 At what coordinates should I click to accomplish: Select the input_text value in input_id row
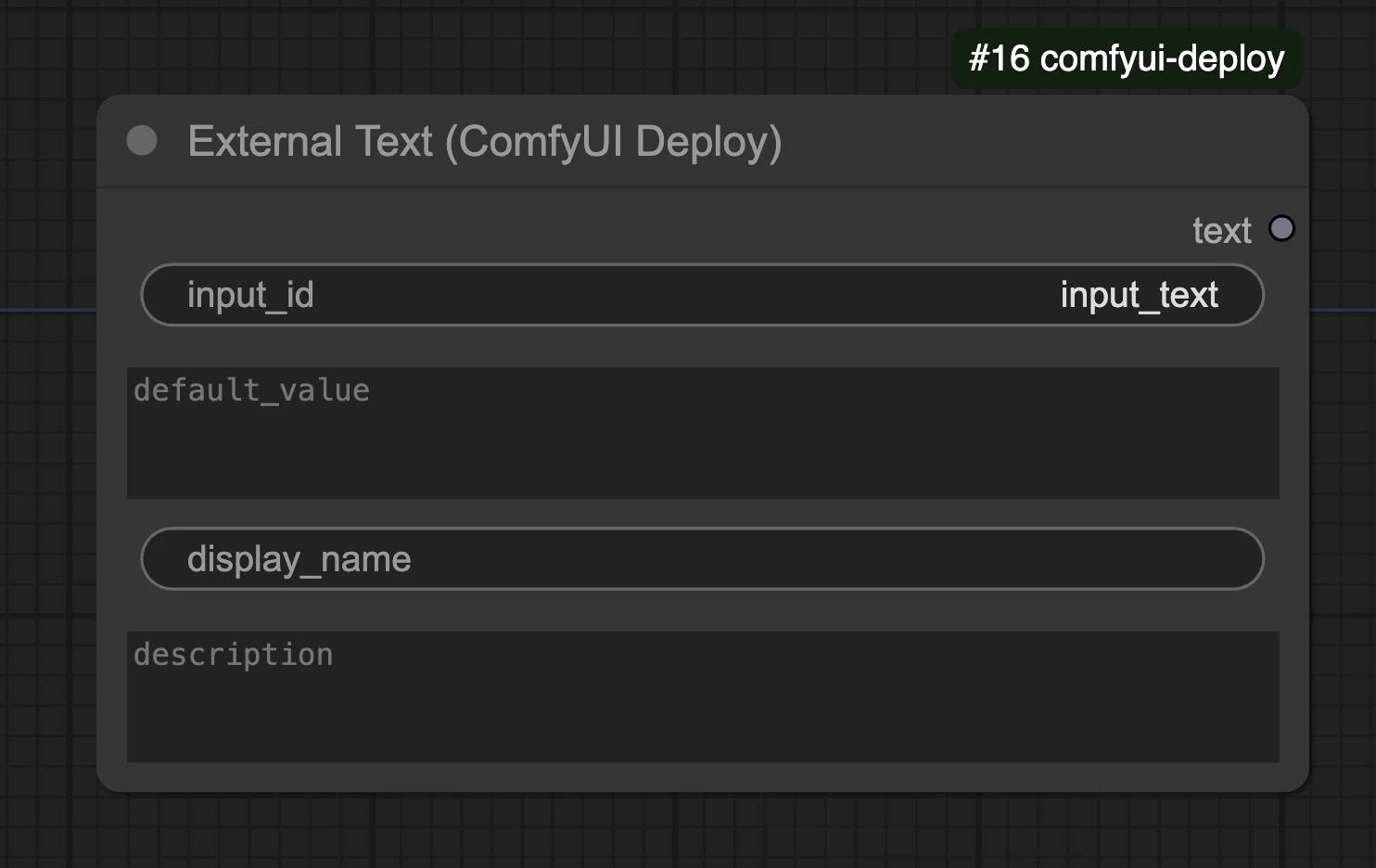(1139, 294)
